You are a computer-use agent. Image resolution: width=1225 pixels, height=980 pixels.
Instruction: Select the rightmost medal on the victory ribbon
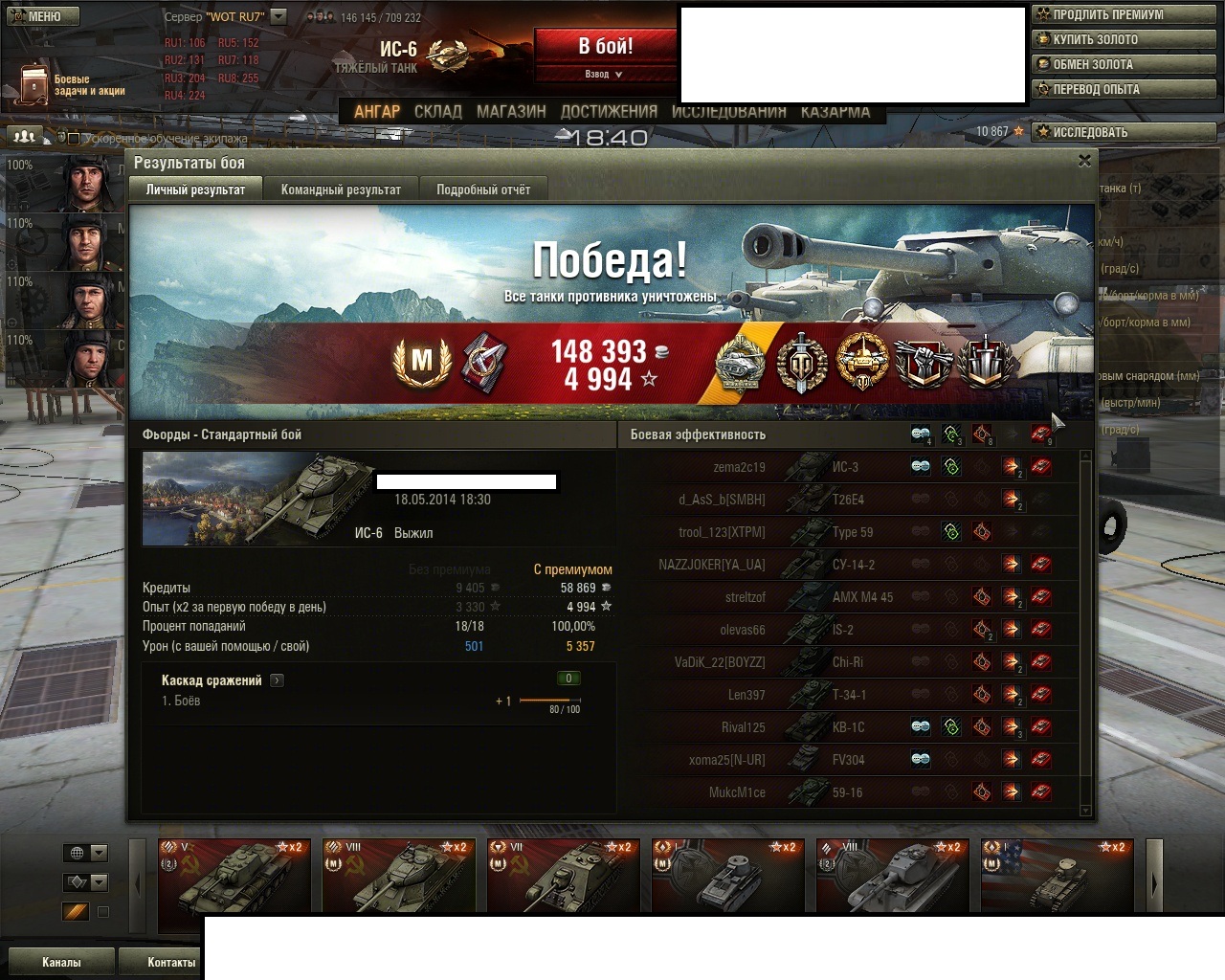(x=986, y=363)
